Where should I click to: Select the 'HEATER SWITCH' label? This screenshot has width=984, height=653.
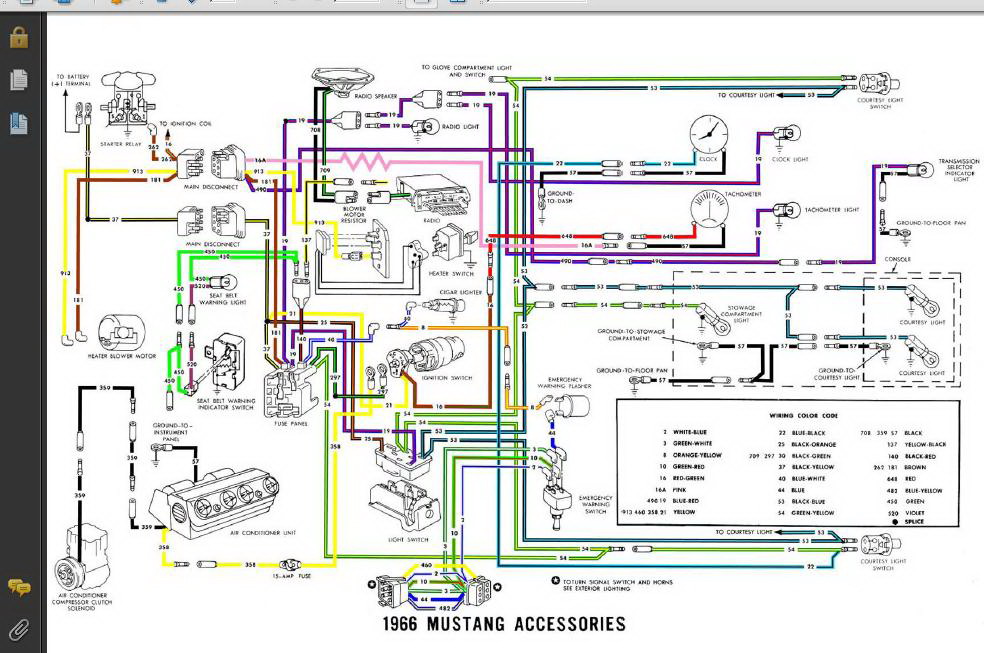coord(451,273)
